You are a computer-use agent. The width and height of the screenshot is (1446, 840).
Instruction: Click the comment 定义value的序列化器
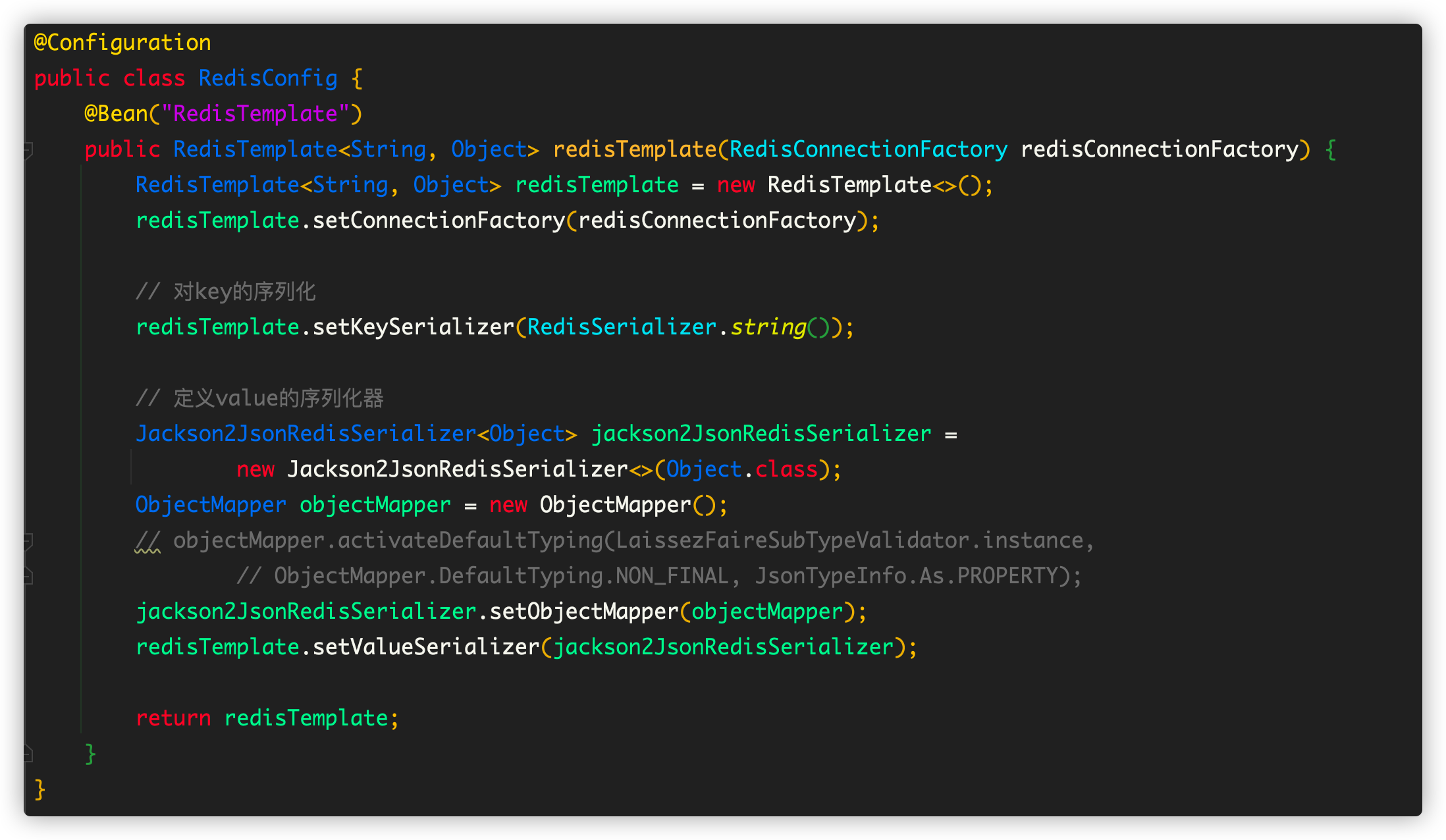[260, 397]
